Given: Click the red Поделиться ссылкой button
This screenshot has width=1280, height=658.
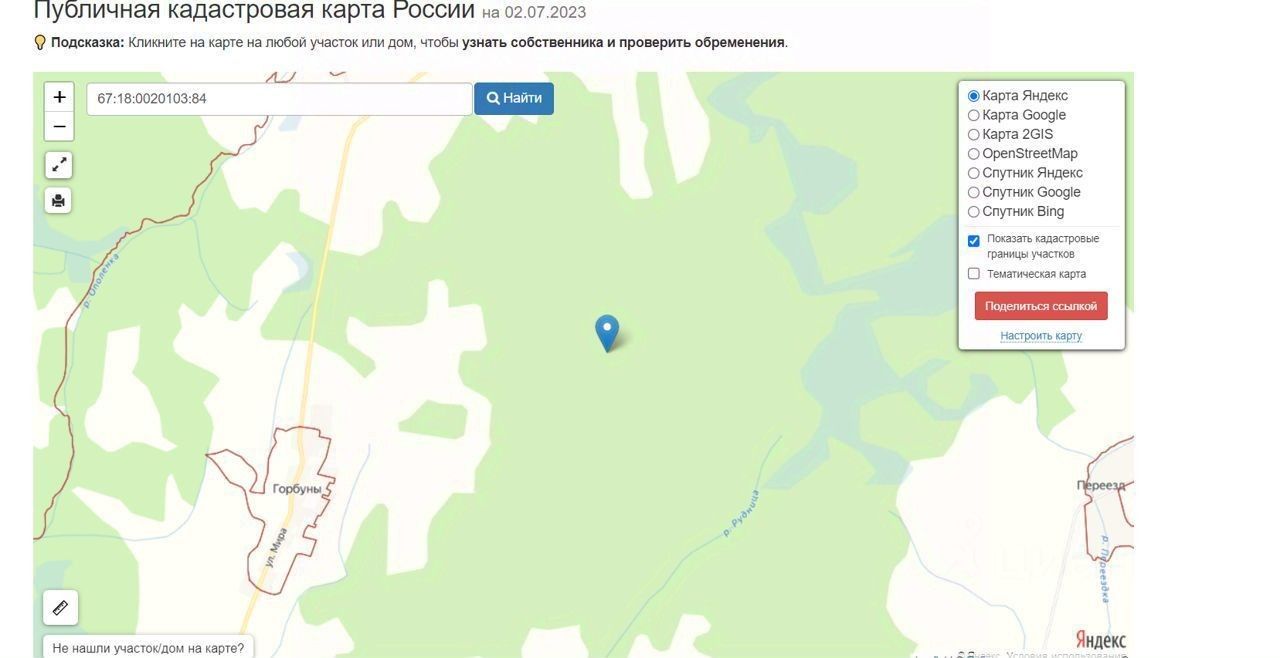Looking at the screenshot, I should point(1041,306).
